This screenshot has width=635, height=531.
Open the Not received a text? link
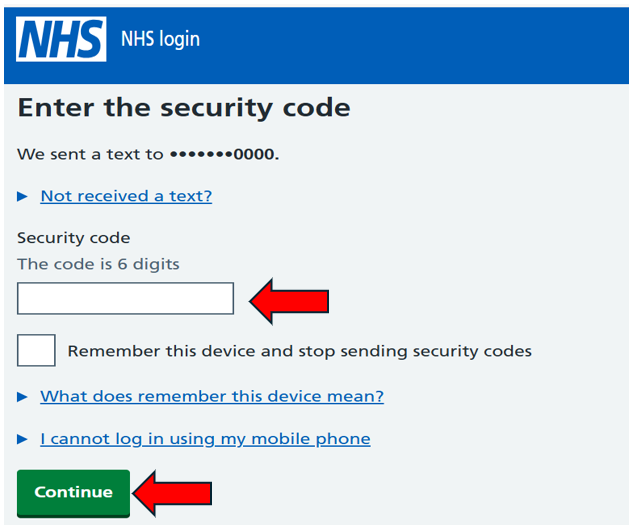[x=126, y=196]
